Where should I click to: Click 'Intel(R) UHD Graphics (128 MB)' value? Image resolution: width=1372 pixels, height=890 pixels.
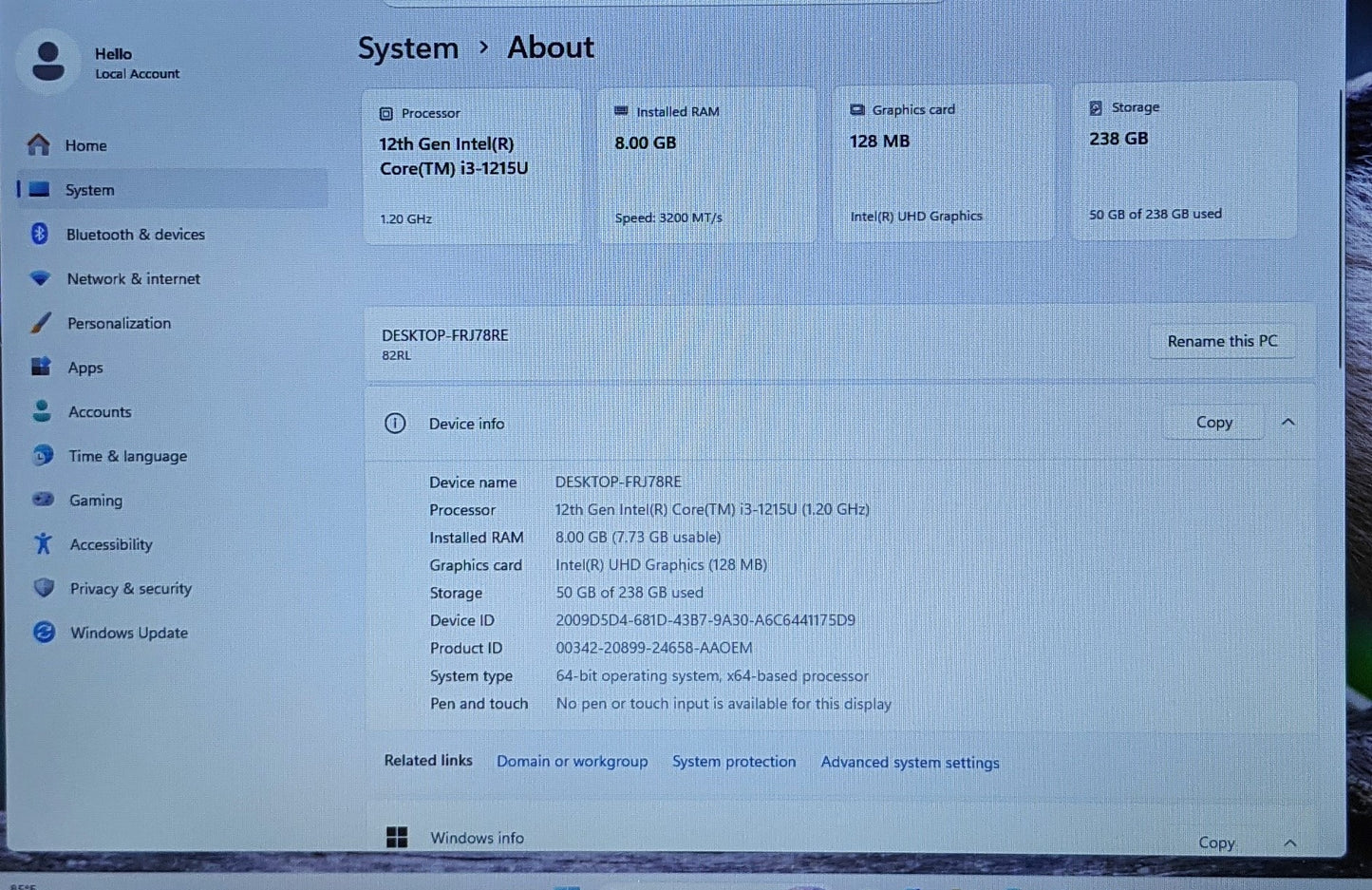[661, 564]
